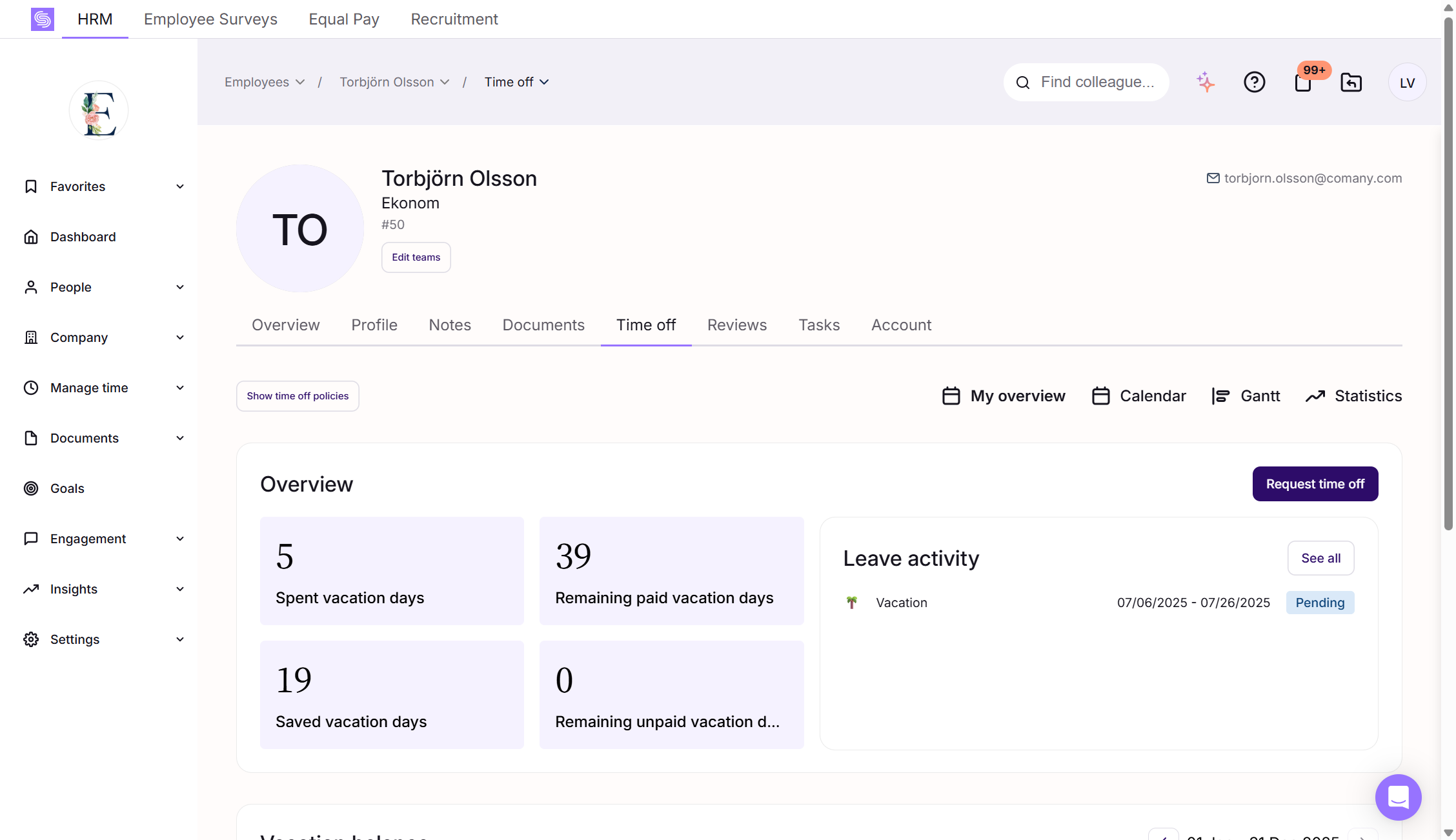Open the Profile tab
This screenshot has width=1456, height=840.
374,325
